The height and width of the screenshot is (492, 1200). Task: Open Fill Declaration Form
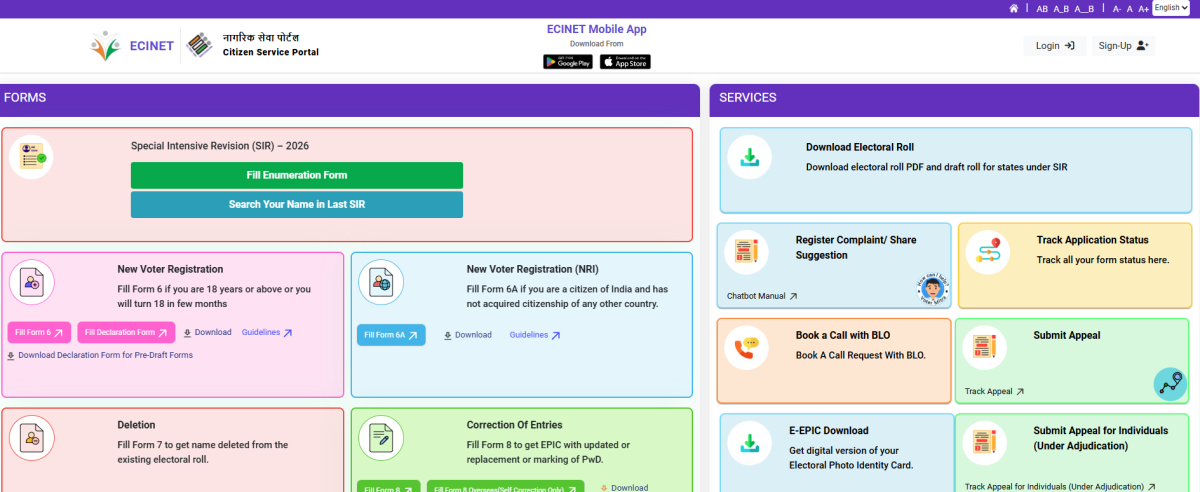pos(126,333)
